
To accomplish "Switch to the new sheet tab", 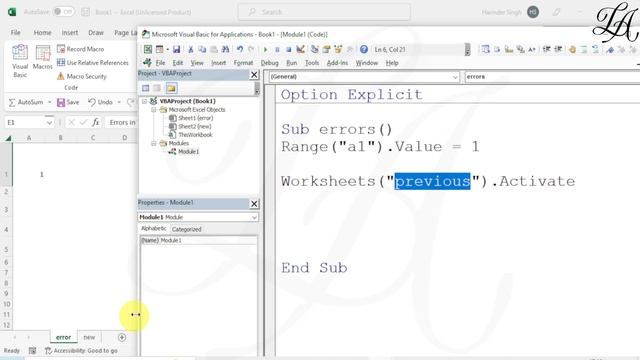I will tap(89, 337).
